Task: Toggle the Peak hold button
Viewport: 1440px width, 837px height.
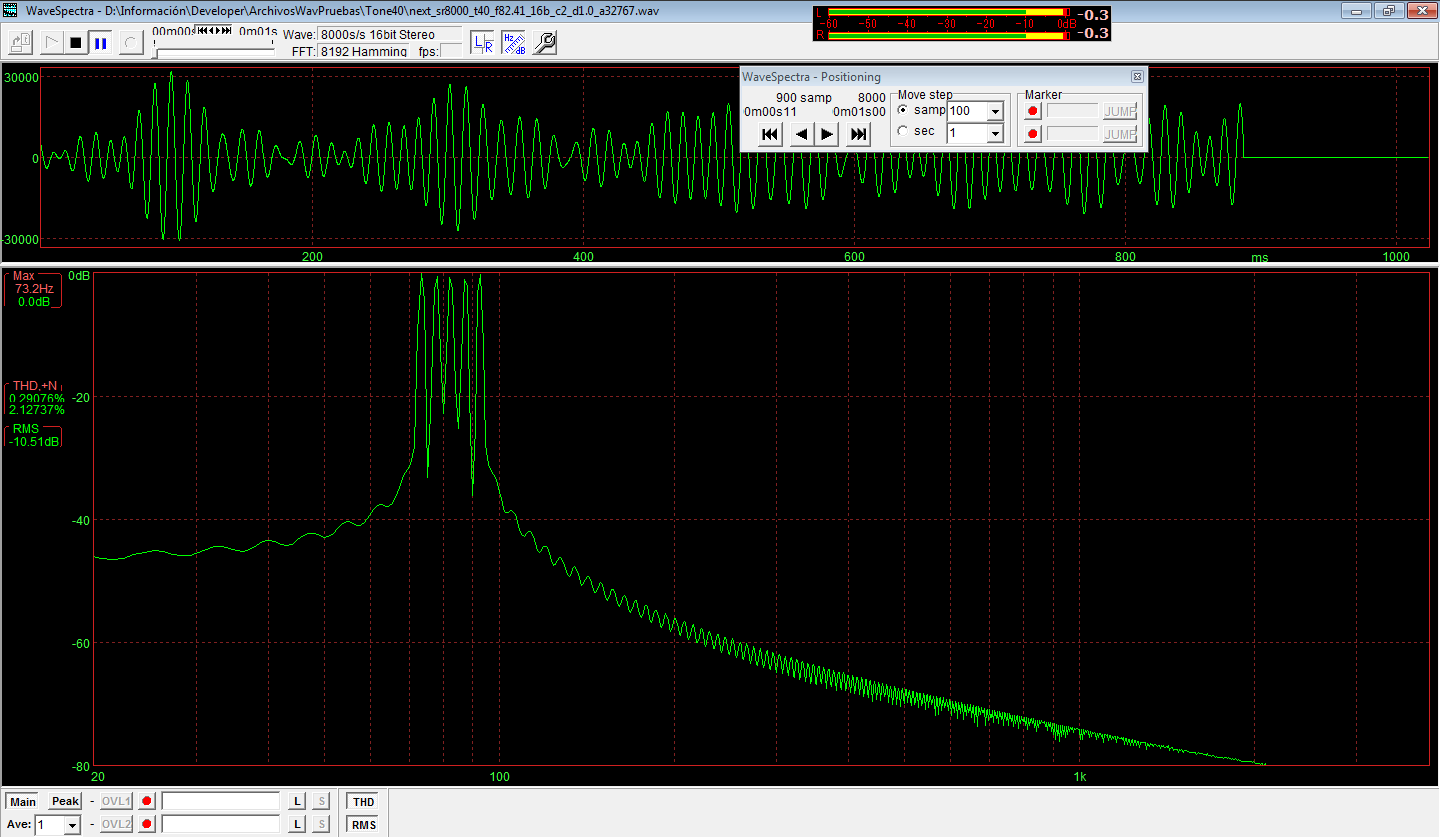Action: point(65,801)
